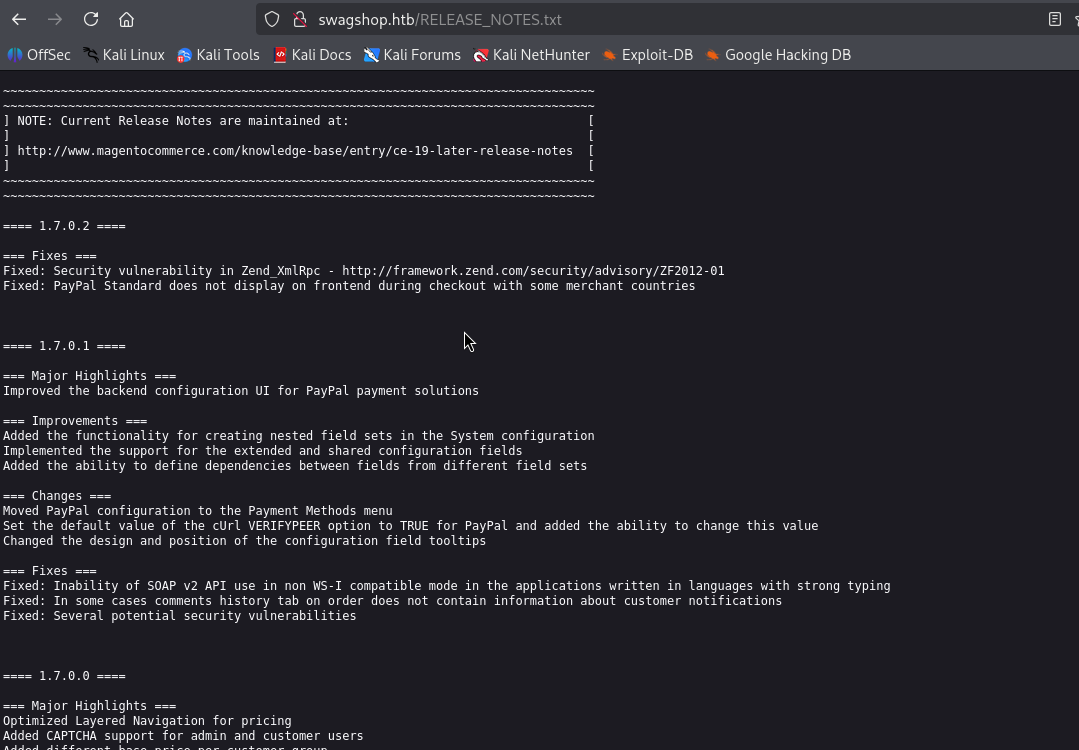Screen dimensions: 1079x750
Task: Click "Fixed: Several potential security vulnerabilities" line
Action: (180, 616)
